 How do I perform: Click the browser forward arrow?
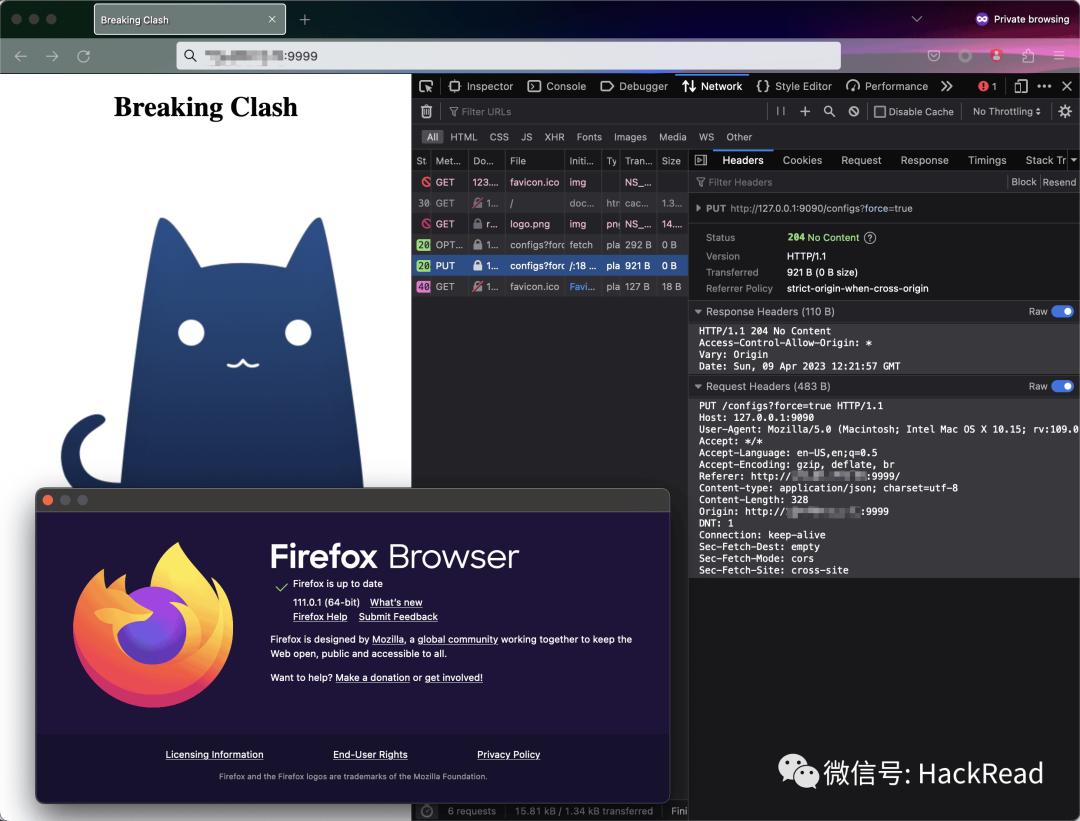(52, 56)
